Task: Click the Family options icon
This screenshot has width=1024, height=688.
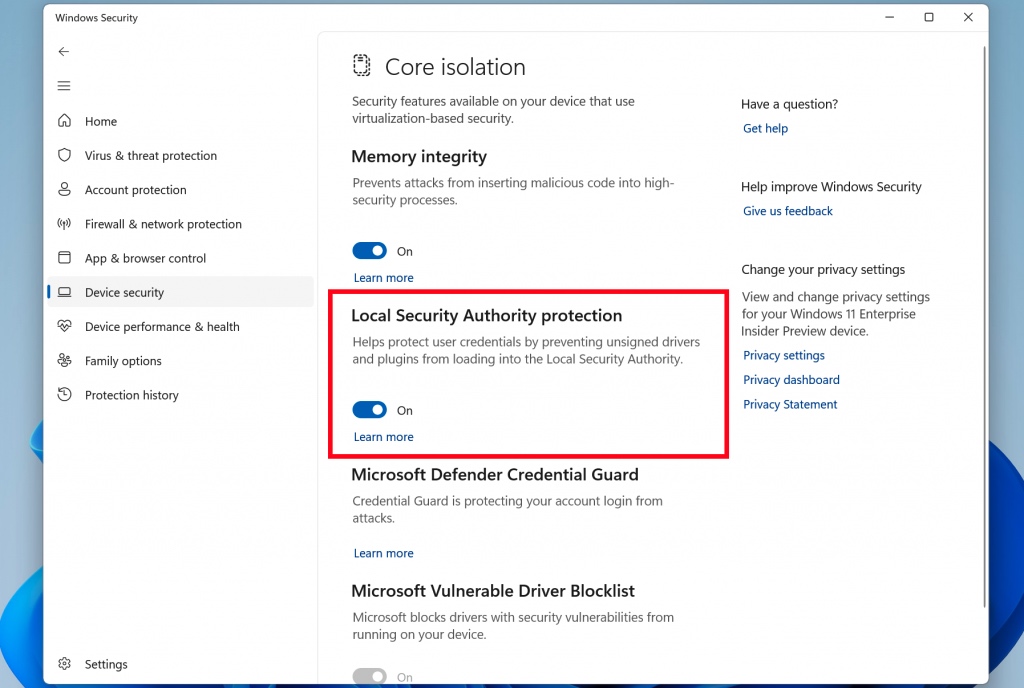Action: click(x=62, y=360)
